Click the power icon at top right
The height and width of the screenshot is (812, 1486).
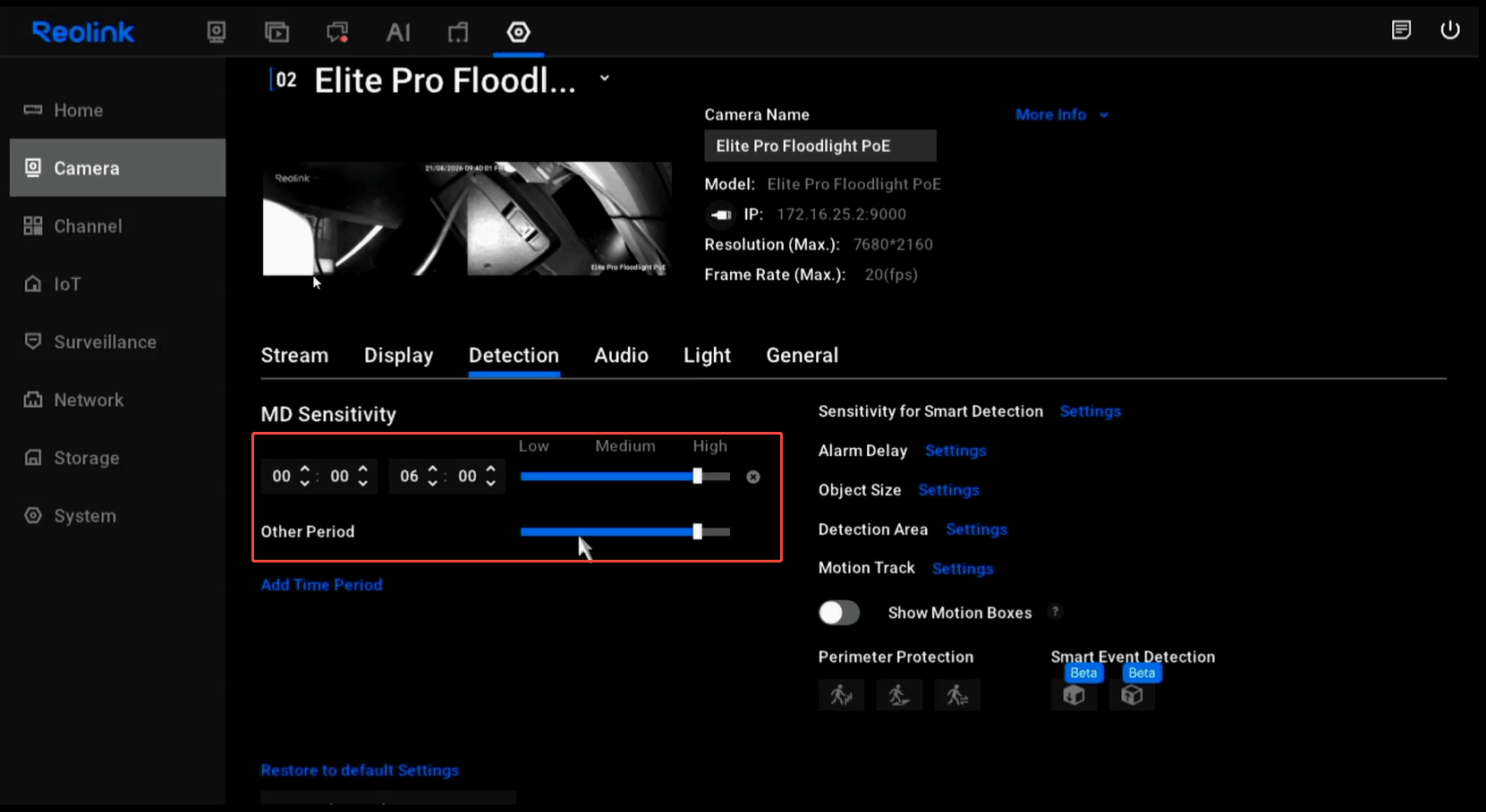click(x=1450, y=30)
